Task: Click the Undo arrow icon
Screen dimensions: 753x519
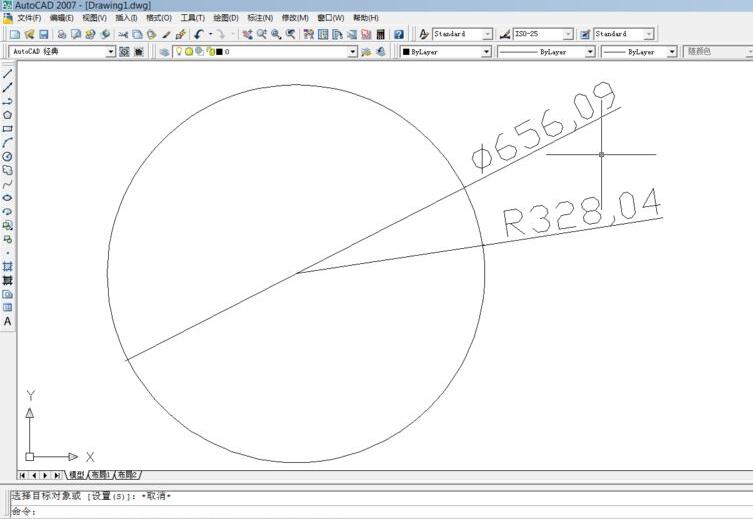Action: [199, 34]
